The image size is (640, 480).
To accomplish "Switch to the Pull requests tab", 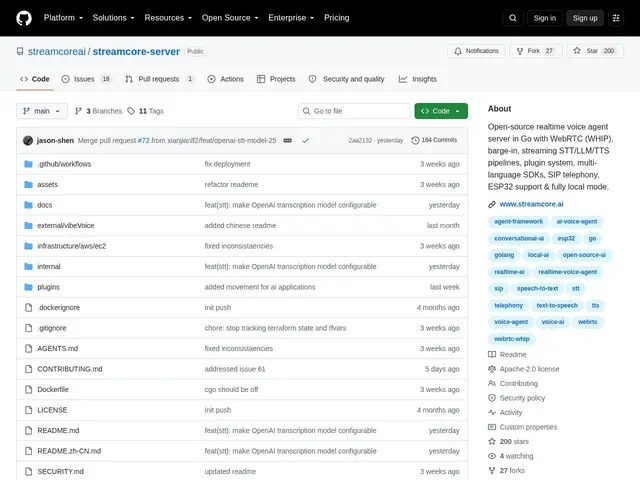I will (x=159, y=79).
